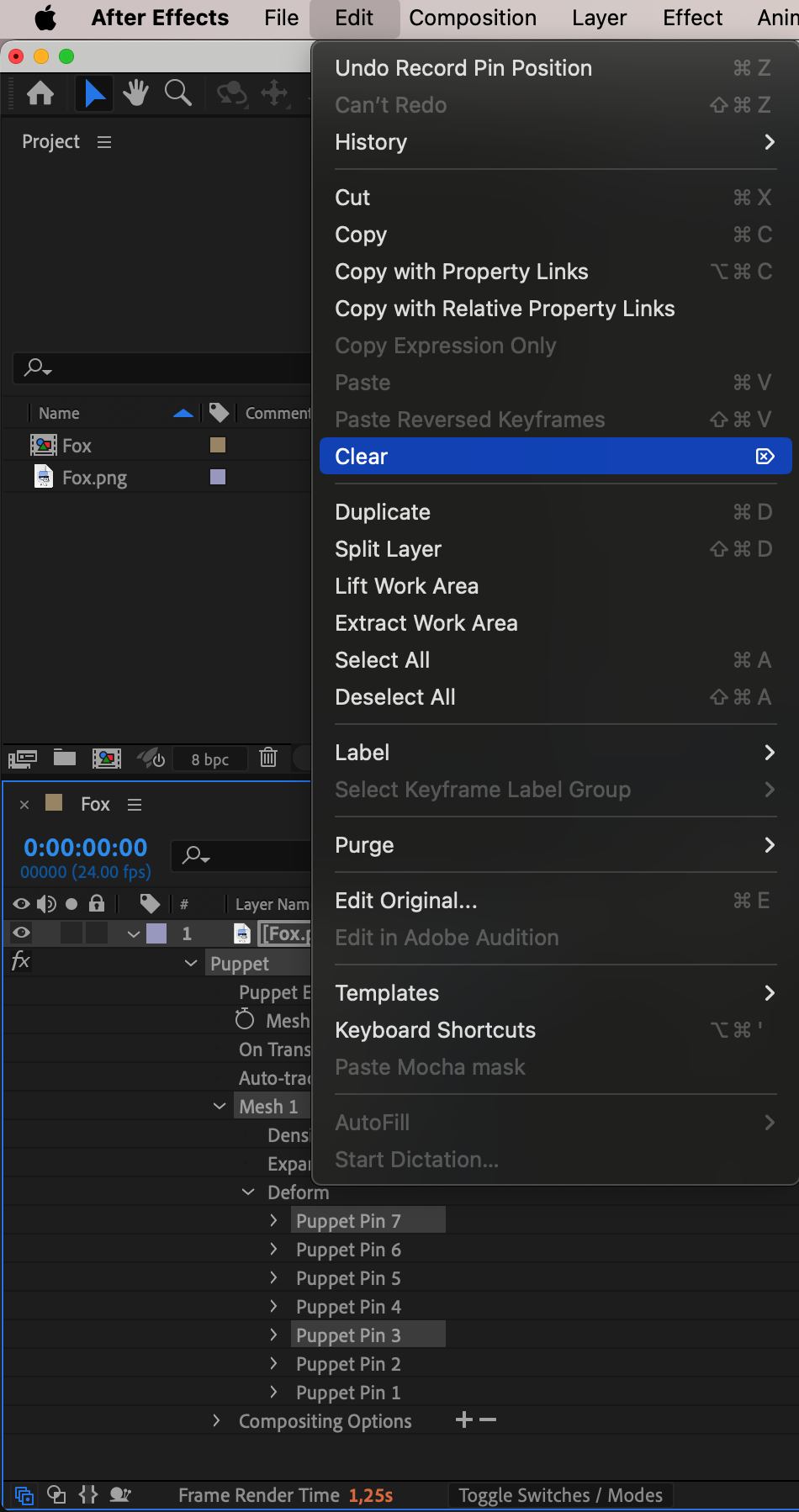799x1512 pixels.
Task: Click the Project panel search field
Action: pos(164,367)
